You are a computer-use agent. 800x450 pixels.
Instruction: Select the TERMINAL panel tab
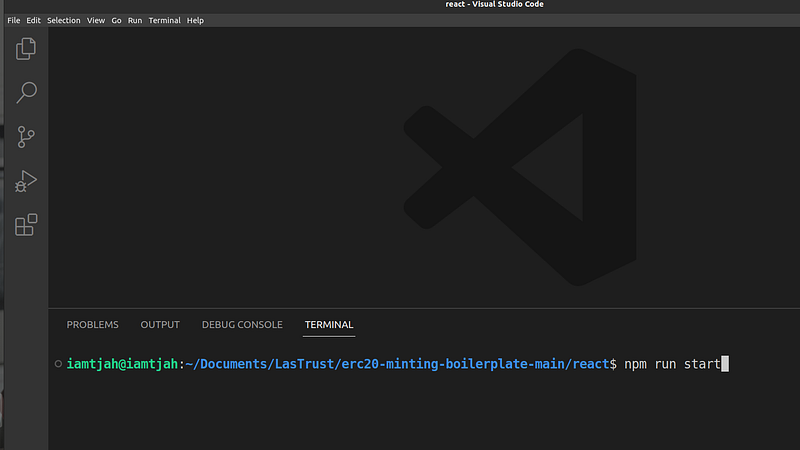tap(329, 325)
